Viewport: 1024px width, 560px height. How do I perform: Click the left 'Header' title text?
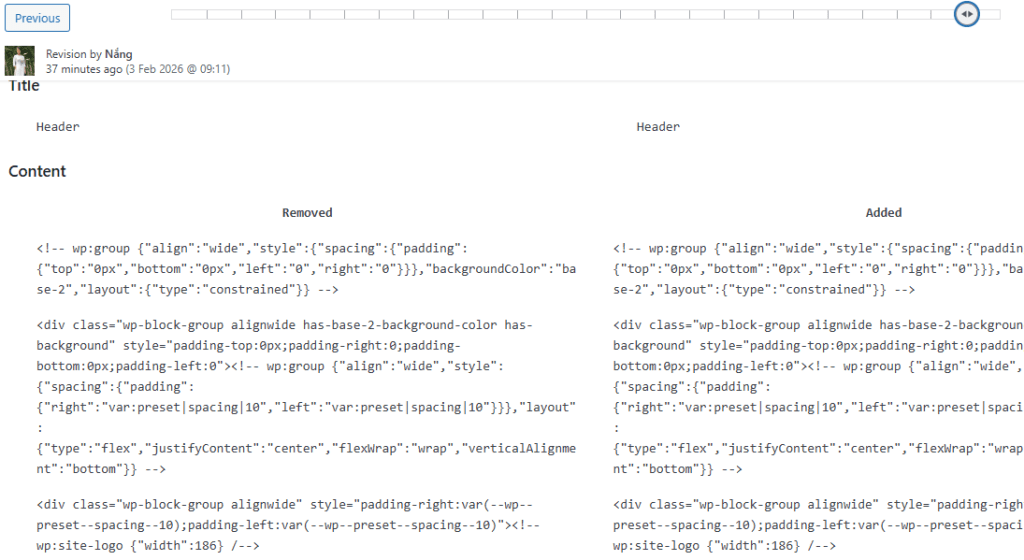click(x=58, y=127)
